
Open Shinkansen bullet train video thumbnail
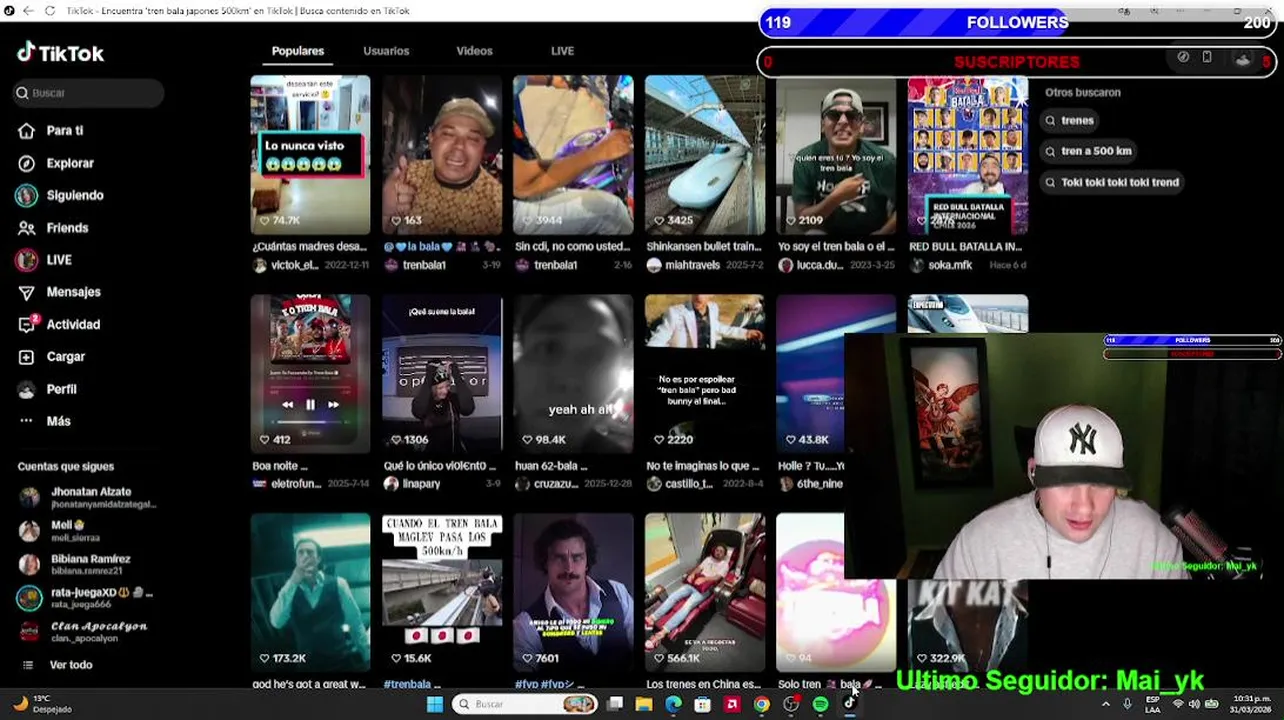[x=704, y=155]
